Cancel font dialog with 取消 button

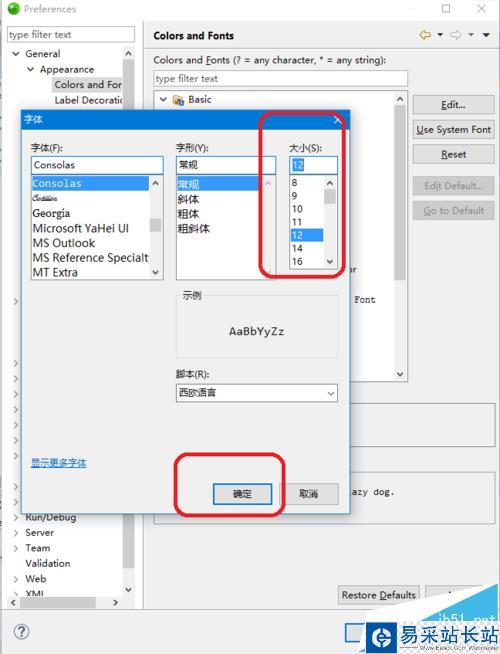point(309,494)
